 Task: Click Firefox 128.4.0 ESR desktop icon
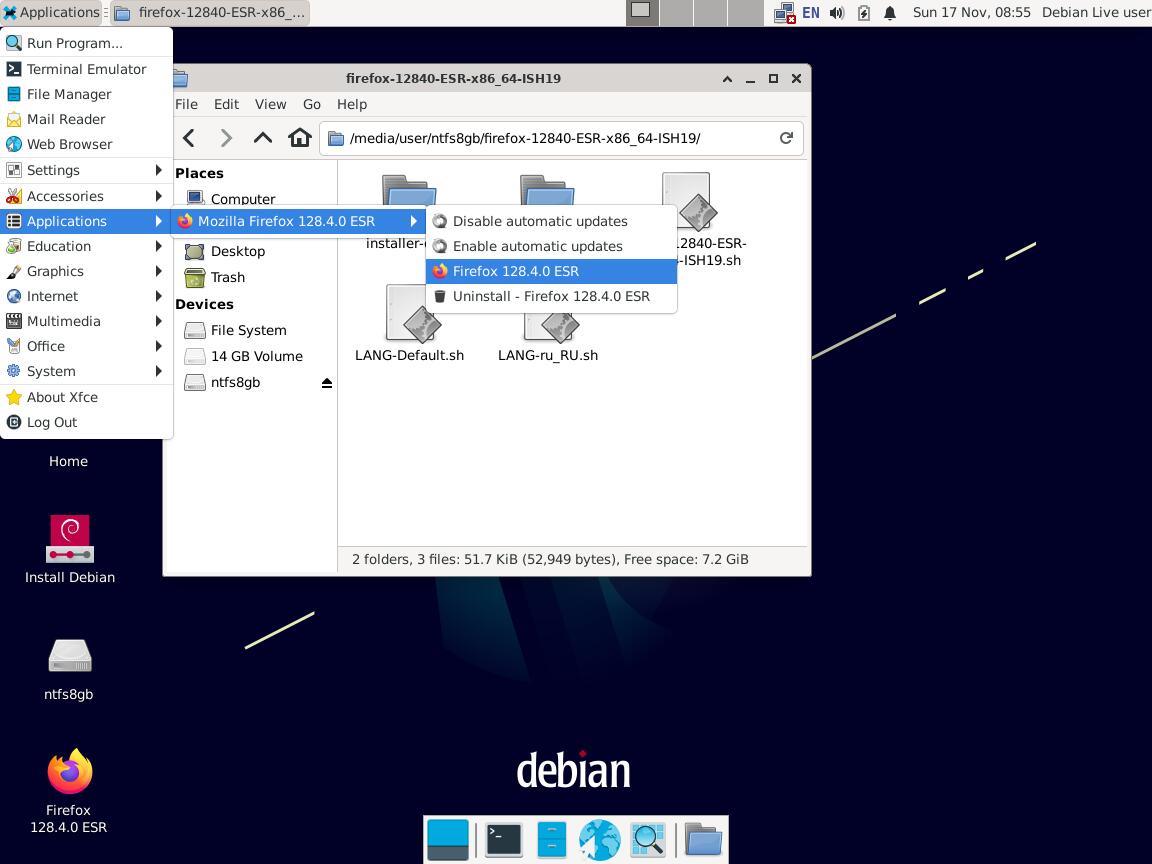click(x=69, y=791)
